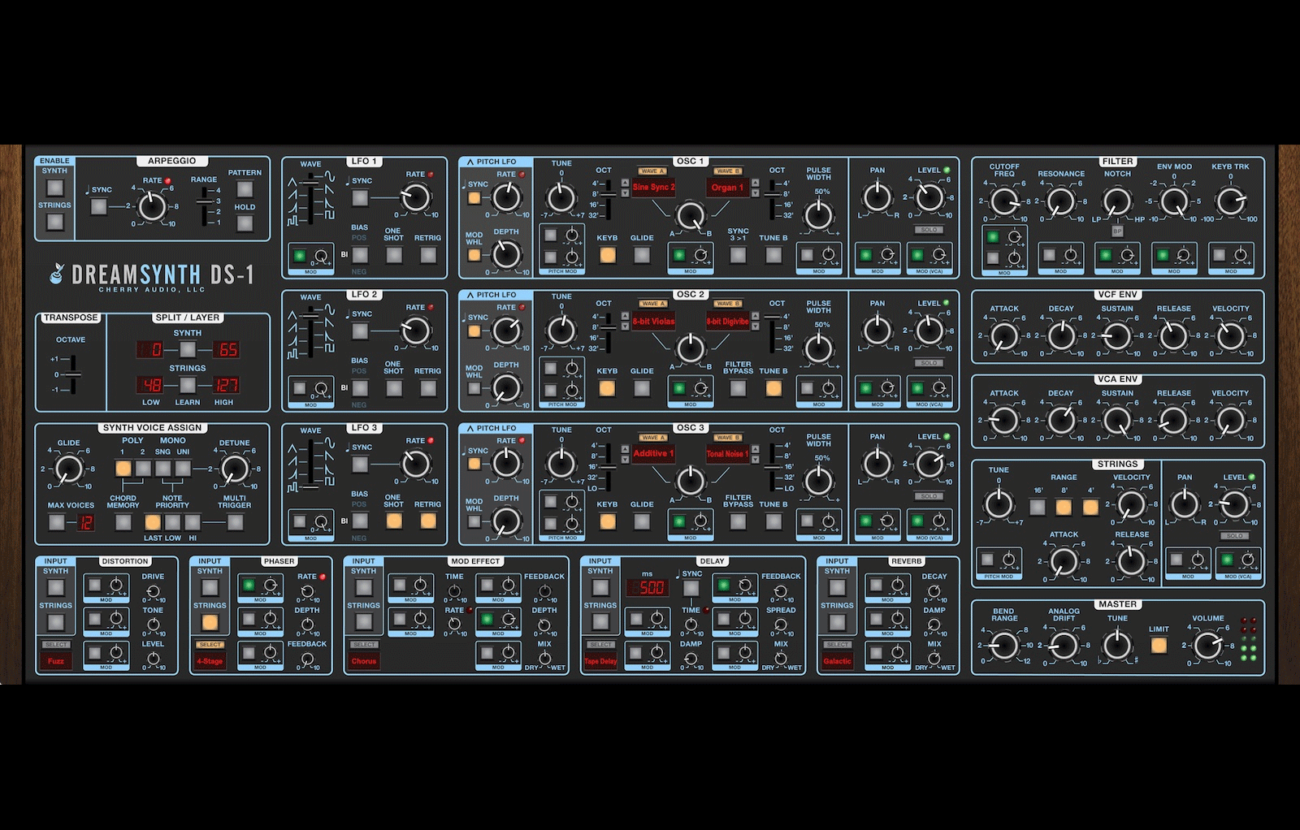Click Arpeggio Pattern button

pyautogui.click(x=245, y=188)
